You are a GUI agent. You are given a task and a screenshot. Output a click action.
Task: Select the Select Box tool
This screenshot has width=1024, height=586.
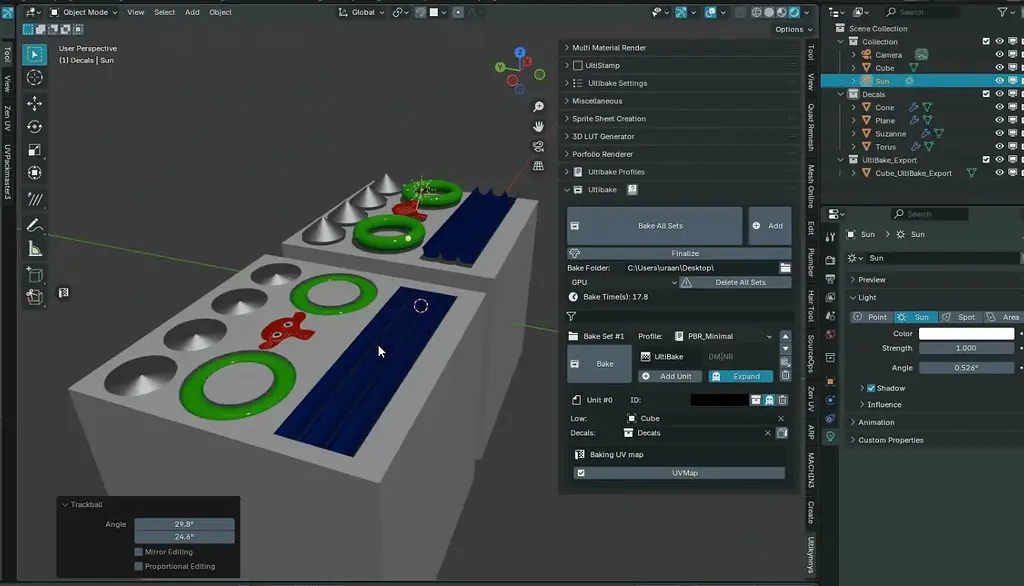click(35, 54)
